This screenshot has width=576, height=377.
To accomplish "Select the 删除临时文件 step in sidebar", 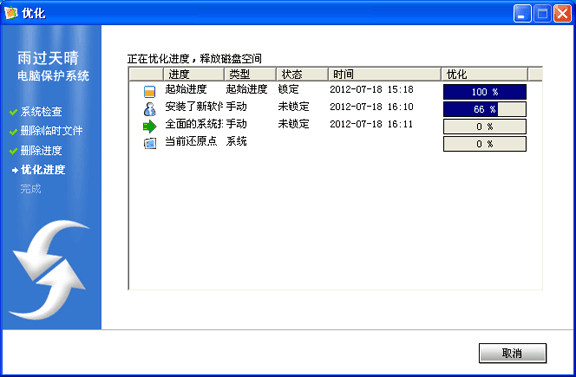I will pos(51,131).
